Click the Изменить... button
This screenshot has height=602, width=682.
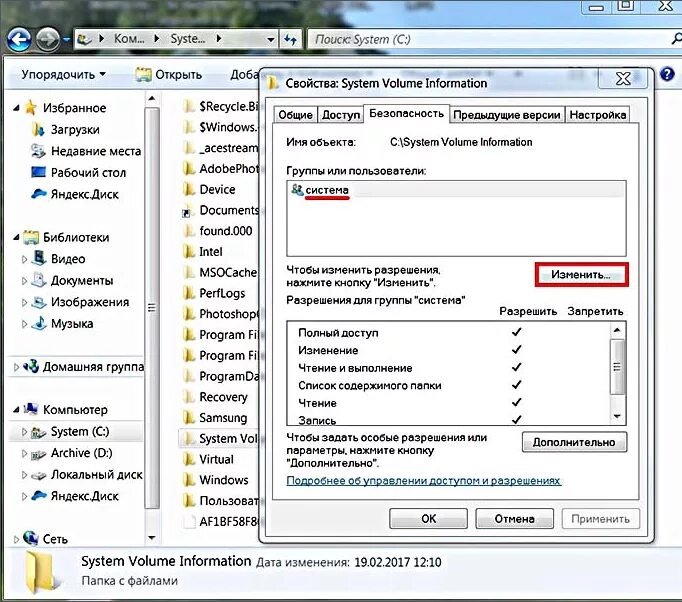coord(582,275)
